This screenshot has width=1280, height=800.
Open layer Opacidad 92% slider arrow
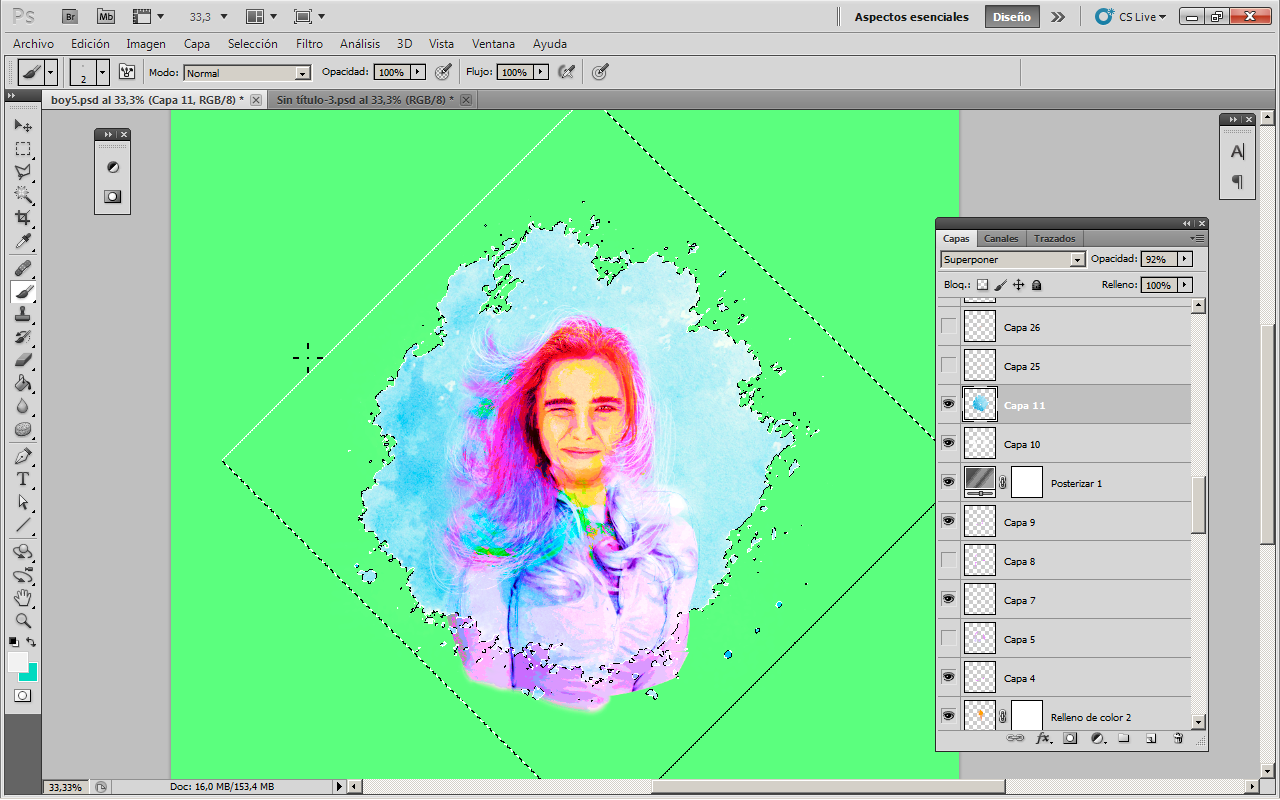pos(1185,259)
